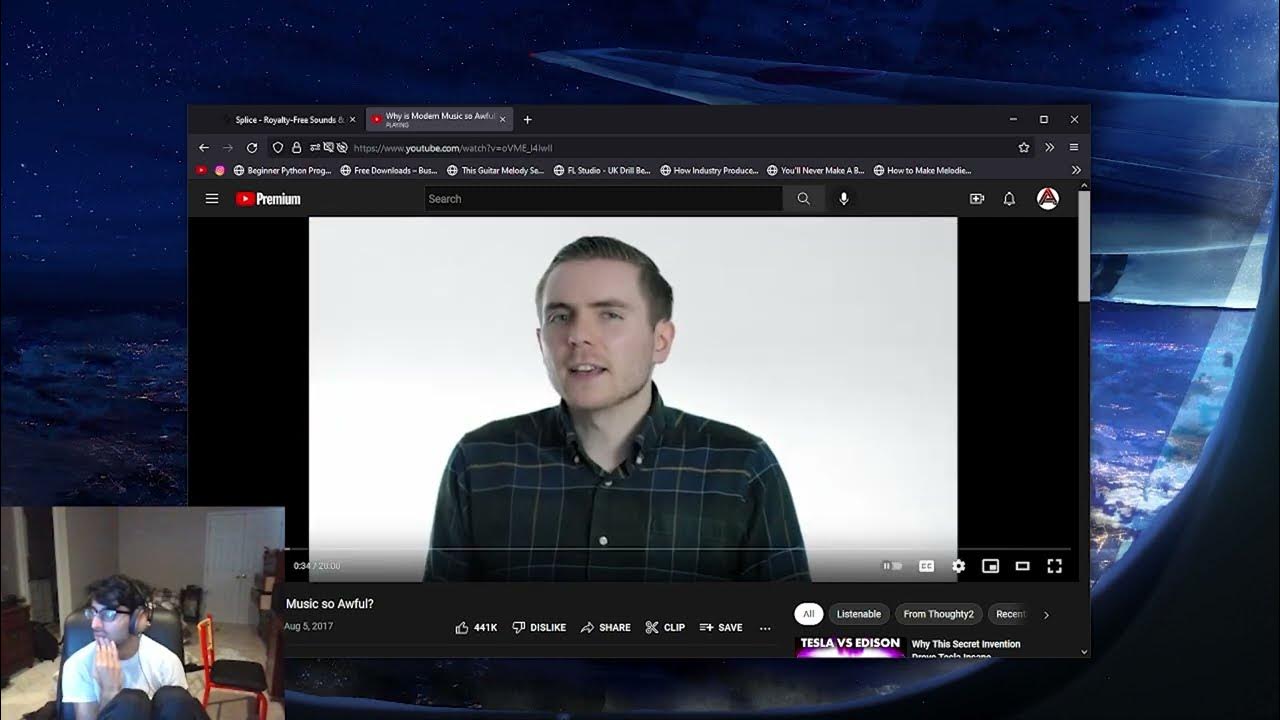The width and height of the screenshot is (1280, 720).
Task: Click the 0:34 / 20:00 time display
Action: pyautogui.click(x=316, y=566)
